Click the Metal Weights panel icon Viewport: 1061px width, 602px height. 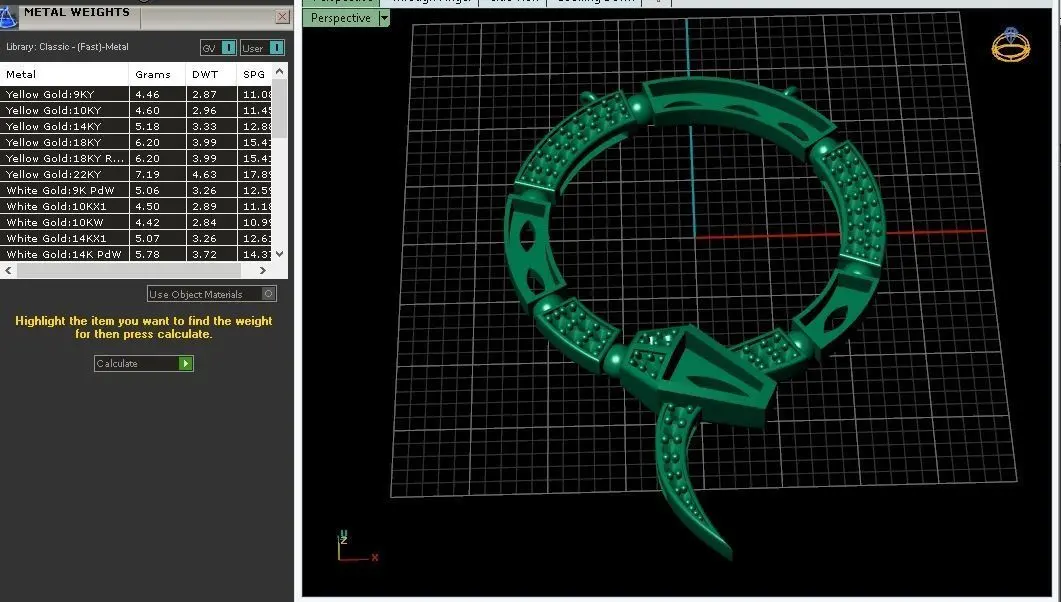point(8,16)
